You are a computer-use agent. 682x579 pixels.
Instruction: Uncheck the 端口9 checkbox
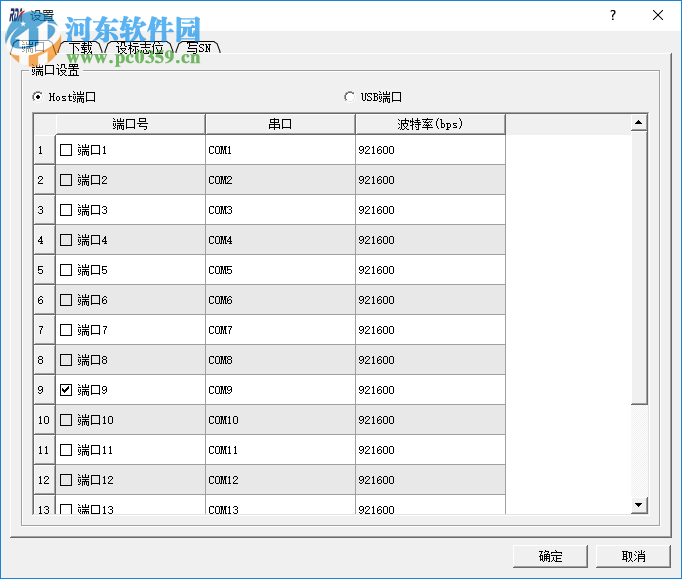point(66,390)
